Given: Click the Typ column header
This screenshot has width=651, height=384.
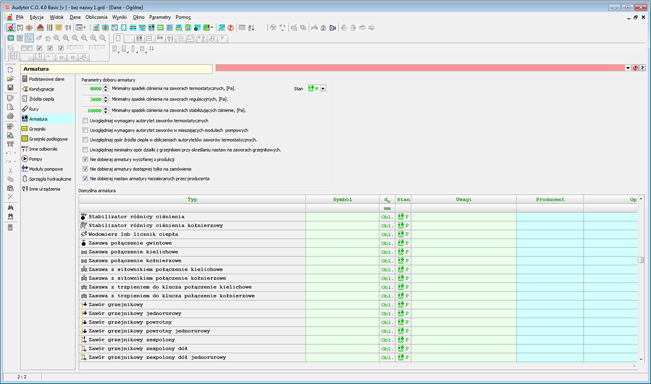Looking at the screenshot, I should (192, 199).
